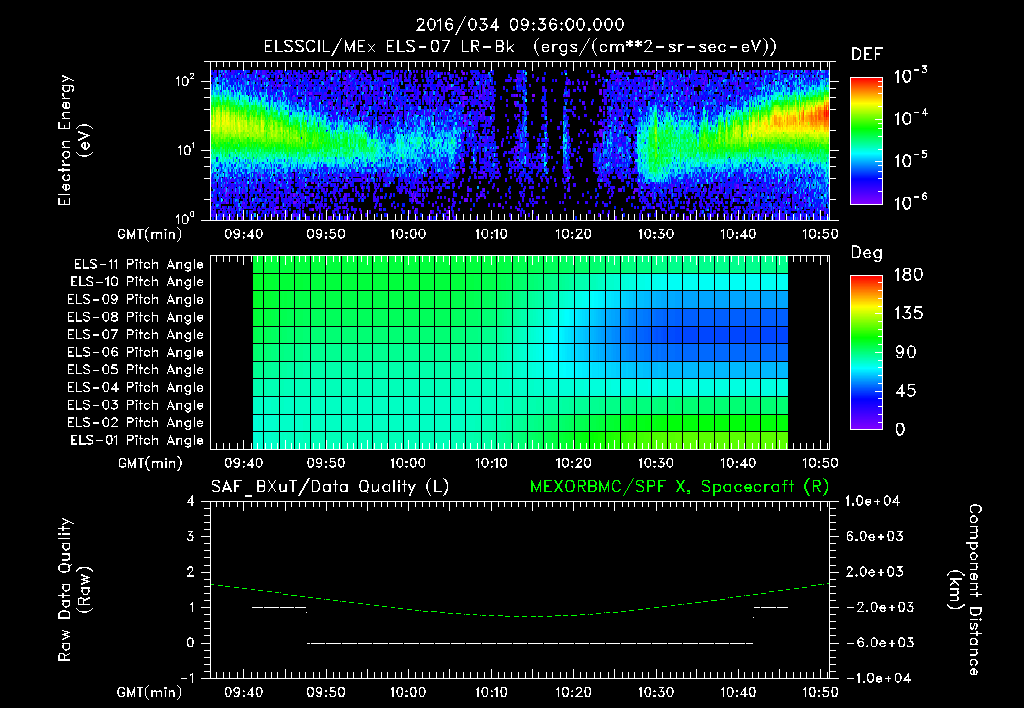Click ELS-01 Pitch Angle row label
Screen dimensions: 1024x708
tap(137, 440)
